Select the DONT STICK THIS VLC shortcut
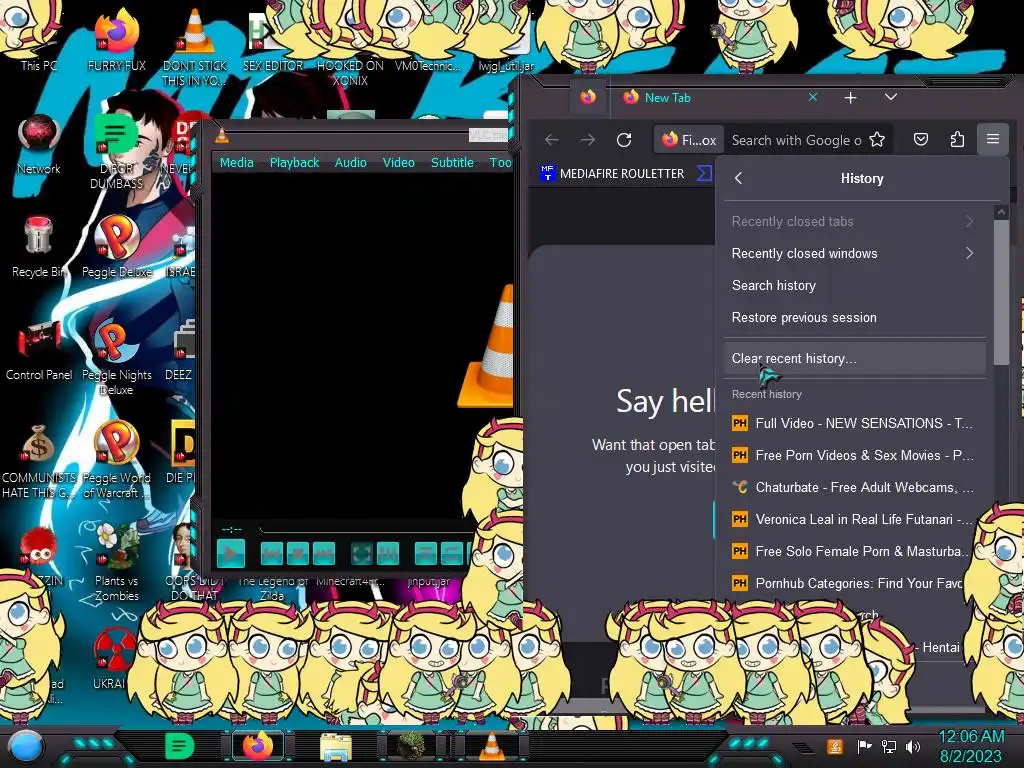The width and height of the screenshot is (1024, 768). click(x=195, y=47)
